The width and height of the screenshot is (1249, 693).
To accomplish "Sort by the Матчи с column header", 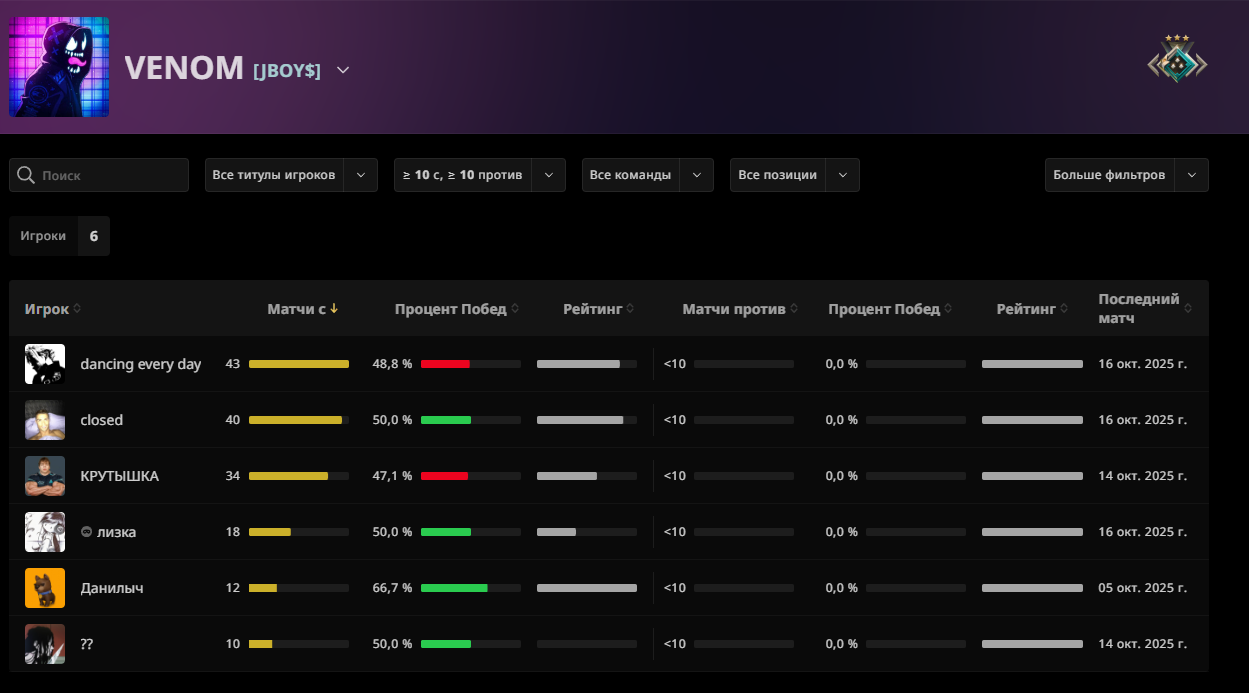I will [303, 309].
